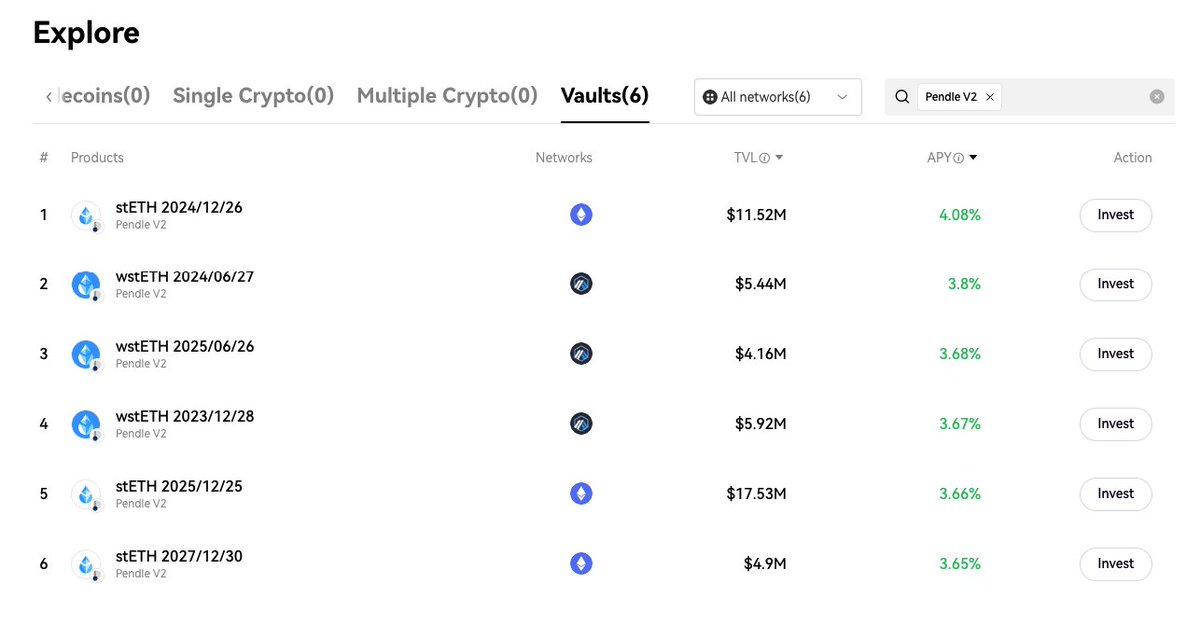Click the wstETH 2024/06/27 token icon
Screen dimensions: 1200x625
point(86,285)
